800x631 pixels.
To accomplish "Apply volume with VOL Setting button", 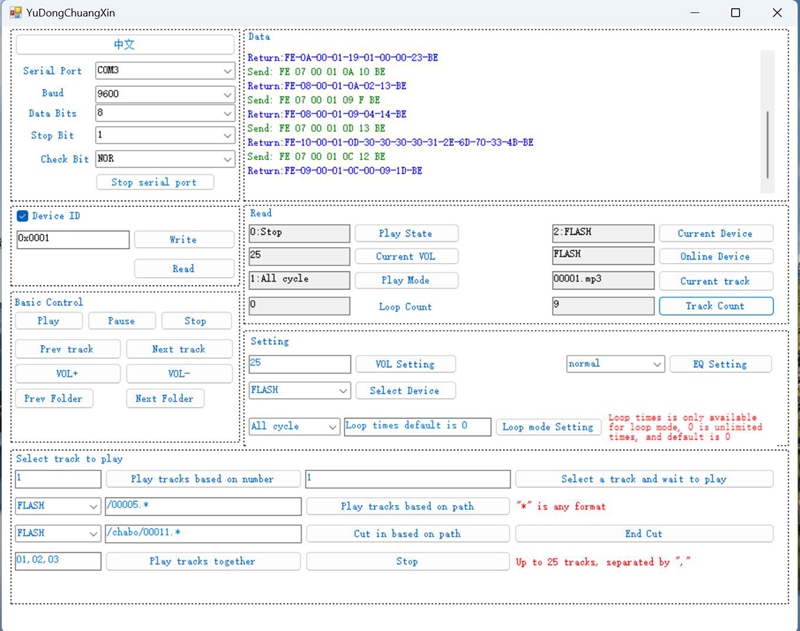I will (x=406, y=364).
